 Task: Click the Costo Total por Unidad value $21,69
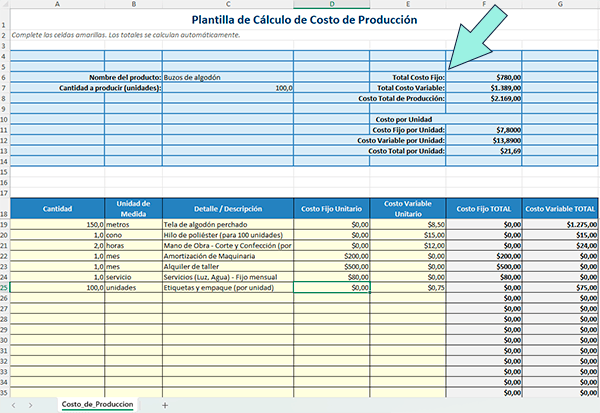[483, 151]
